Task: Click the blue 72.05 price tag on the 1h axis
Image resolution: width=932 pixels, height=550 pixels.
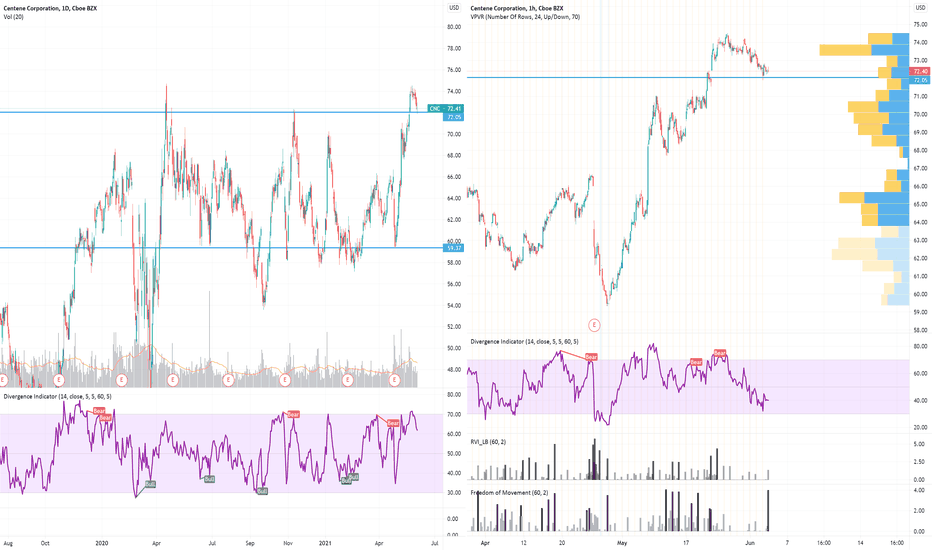Action: pyautogui.click(x=920, y=80)
